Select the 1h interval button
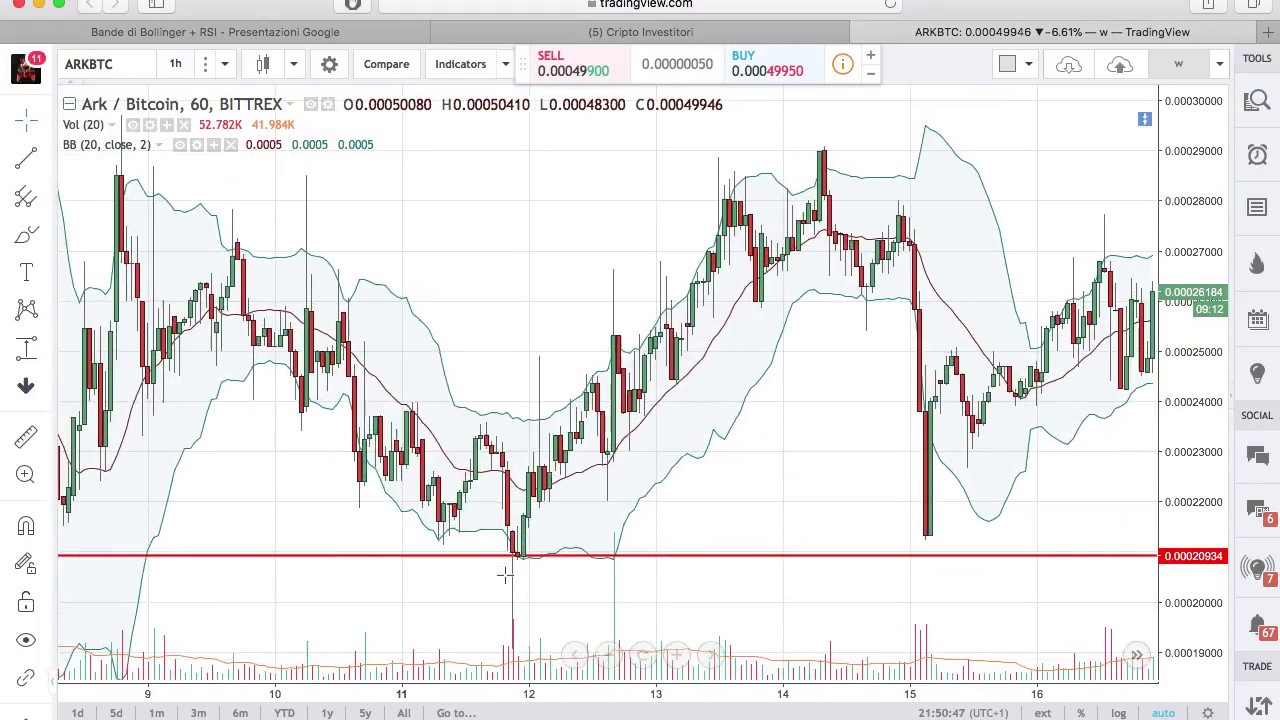The image size is (1280, 720). click(x=176, y=64)
